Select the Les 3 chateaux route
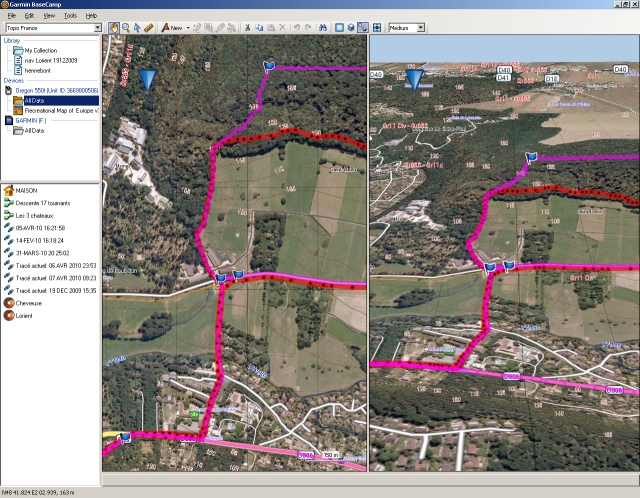Screen dimensions: 640x498 34,216
